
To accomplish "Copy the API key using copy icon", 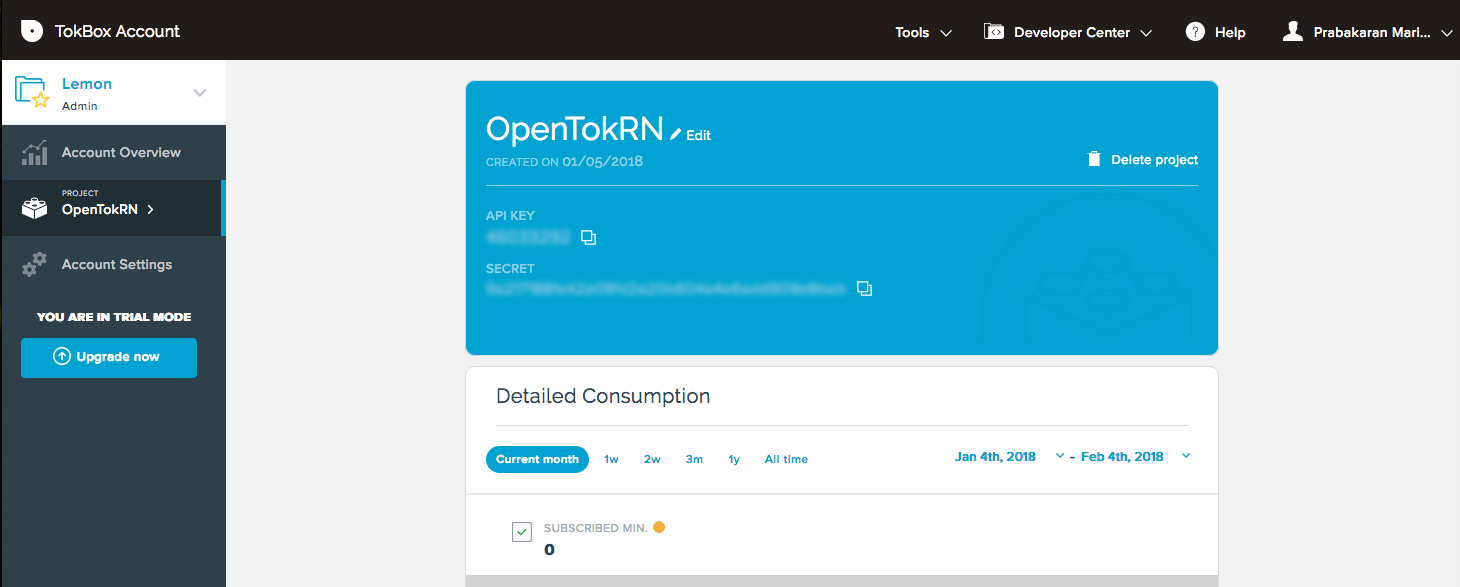I will 589,237.
